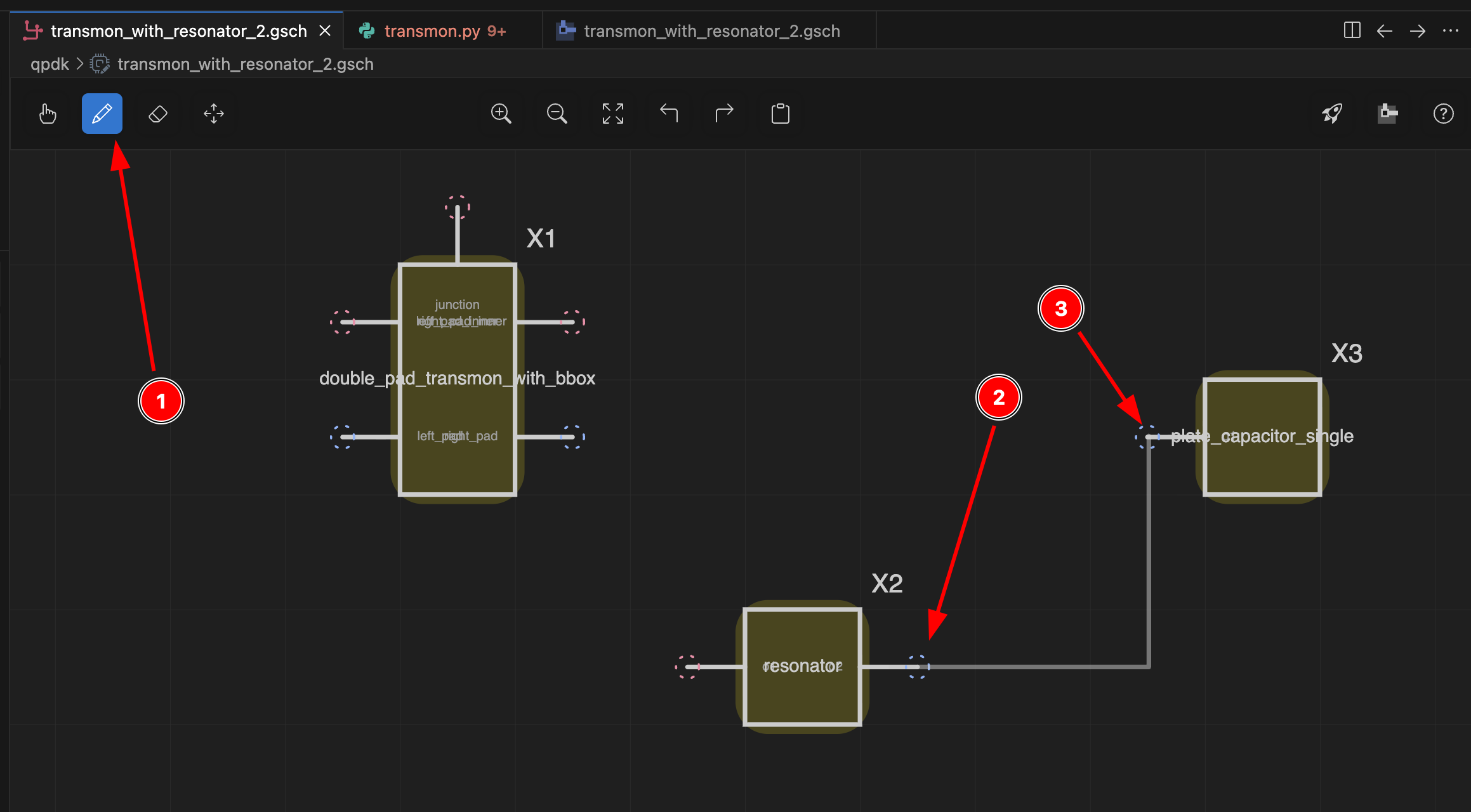The height and width of the screenshot is (812, 1471).
Task: Select the X3 plate_capacitor_single block
Action: click(x=1262, y=437)
